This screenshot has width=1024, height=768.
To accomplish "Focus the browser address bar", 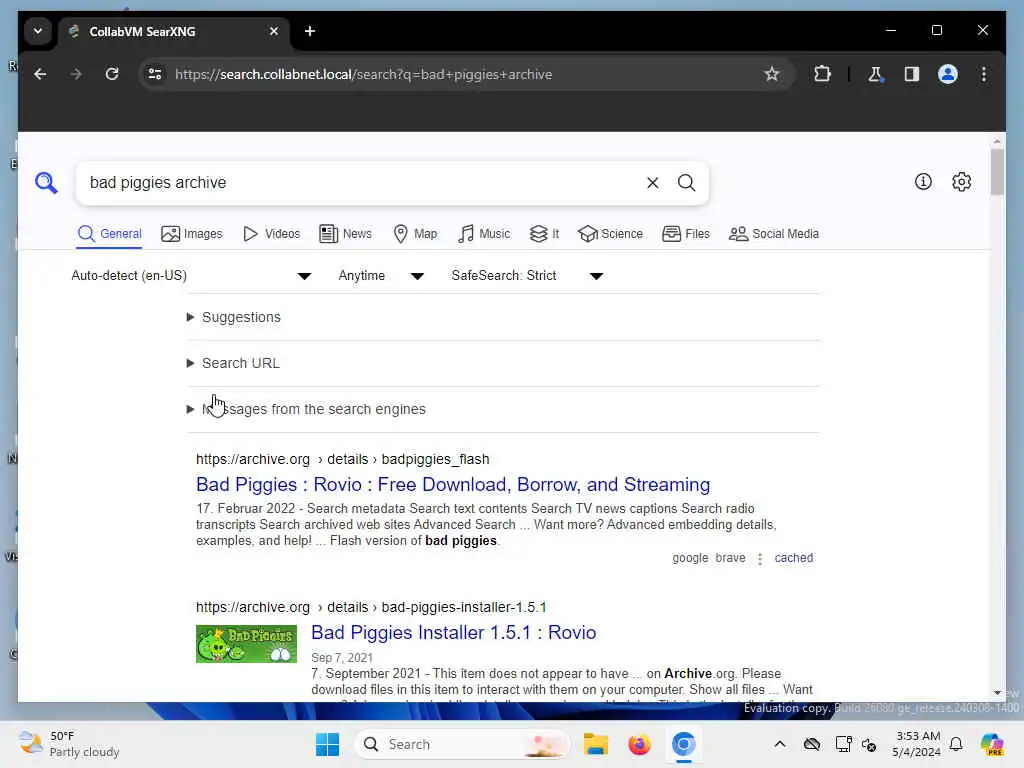I will [x=457, y=74].
